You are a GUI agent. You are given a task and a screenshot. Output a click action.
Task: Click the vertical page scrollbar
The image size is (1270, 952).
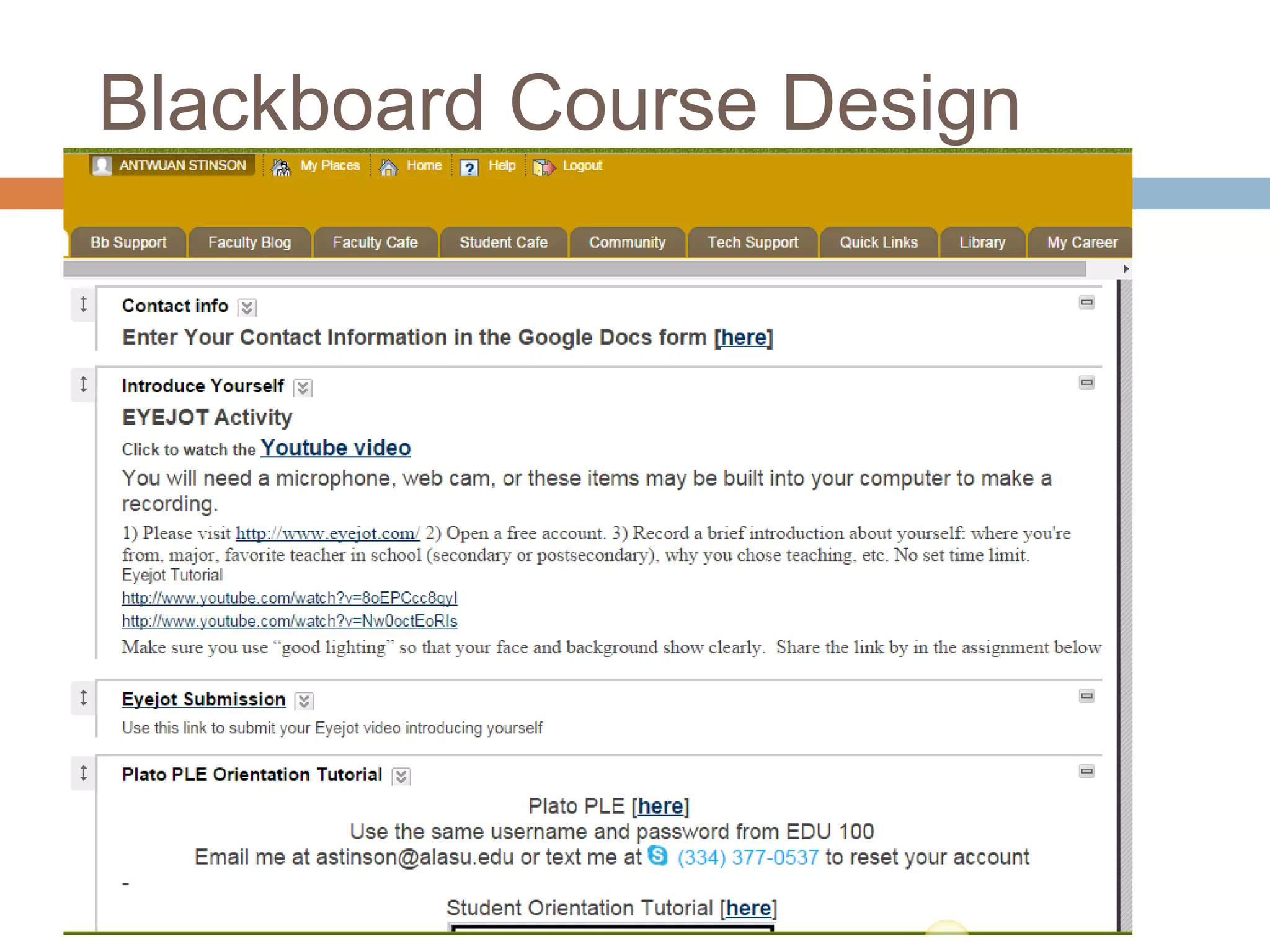coord(1125,605)
